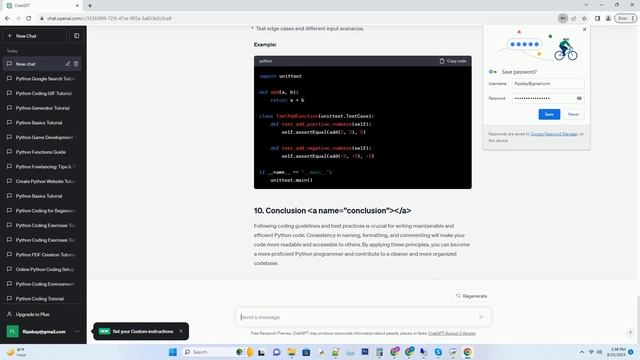Start a New Chat in the sidebar

[x=35, y=36]
